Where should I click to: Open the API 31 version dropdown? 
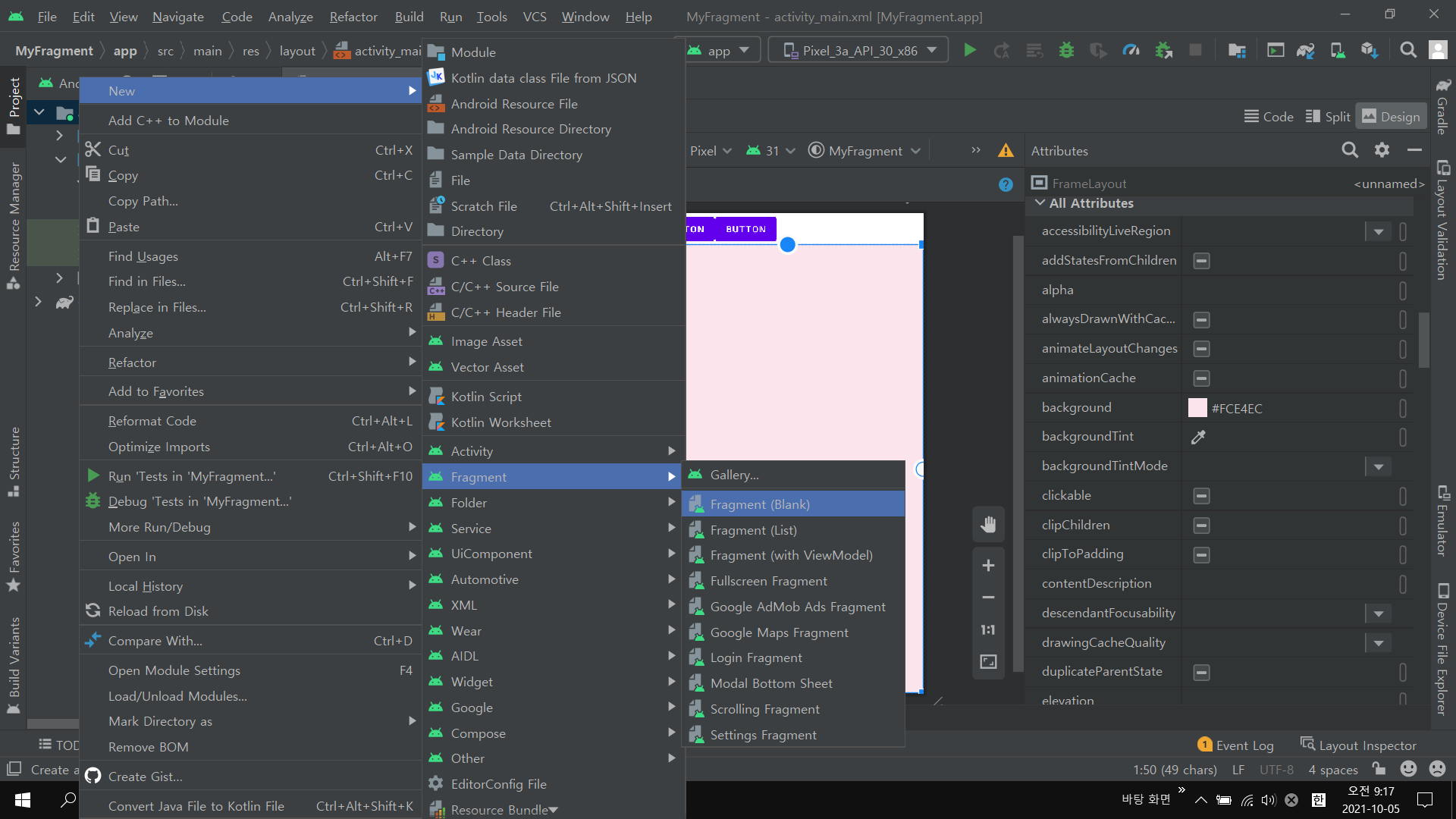pyautogui.click(x=771, y=150)
